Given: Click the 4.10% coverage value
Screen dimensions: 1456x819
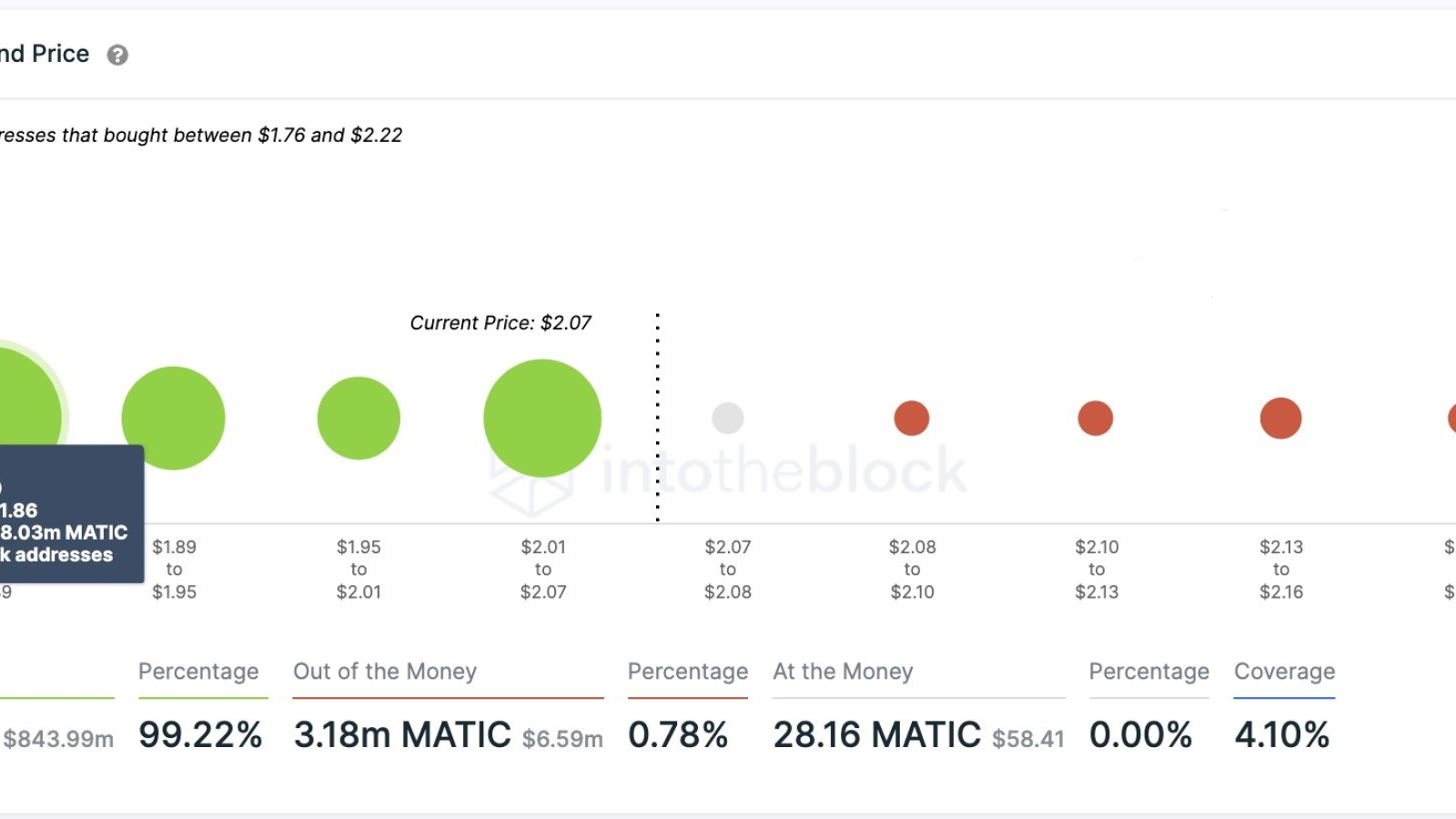Looking at the screenshot, I should pos(1282,735).
